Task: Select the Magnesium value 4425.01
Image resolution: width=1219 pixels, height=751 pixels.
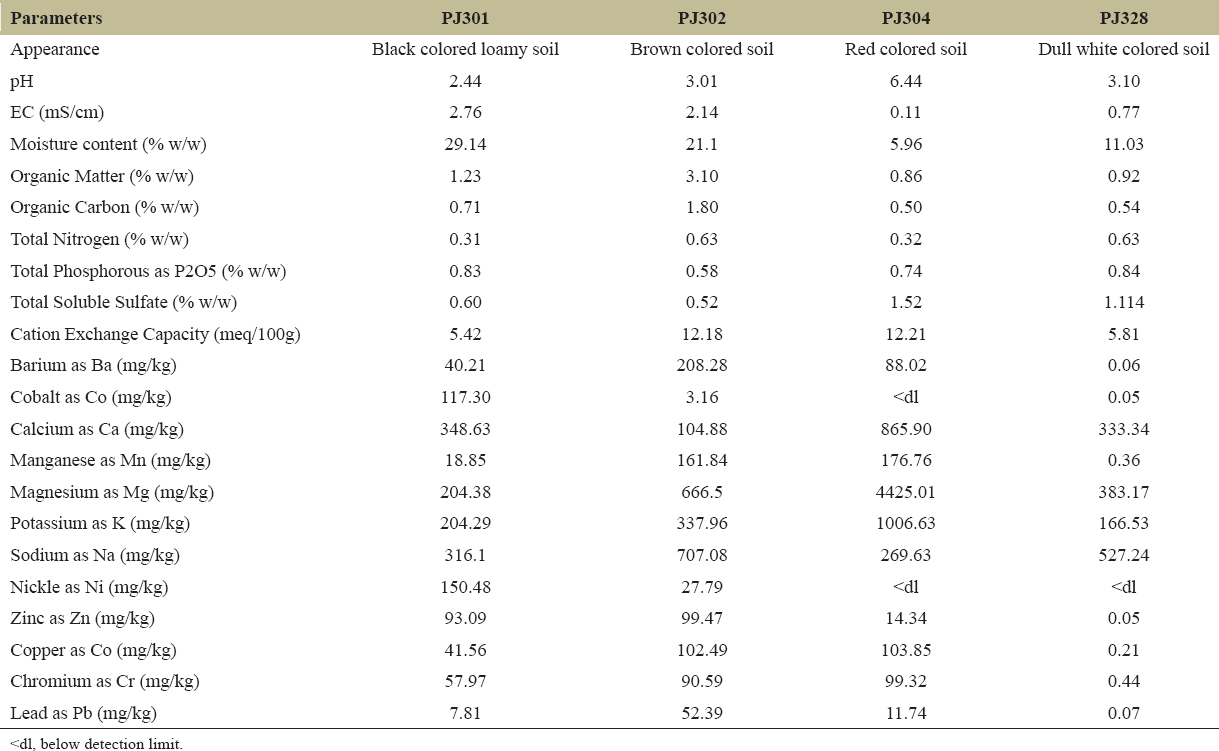Action: 906,492
